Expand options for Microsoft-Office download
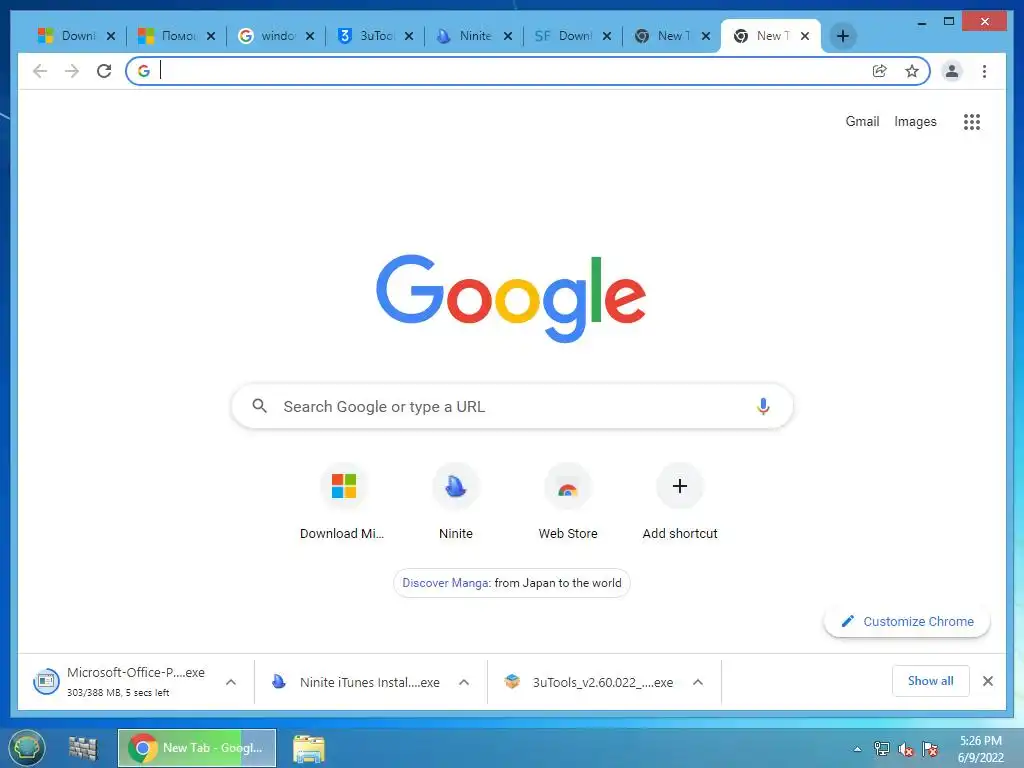Screen dimensions: 1024x768 (231, 682)
